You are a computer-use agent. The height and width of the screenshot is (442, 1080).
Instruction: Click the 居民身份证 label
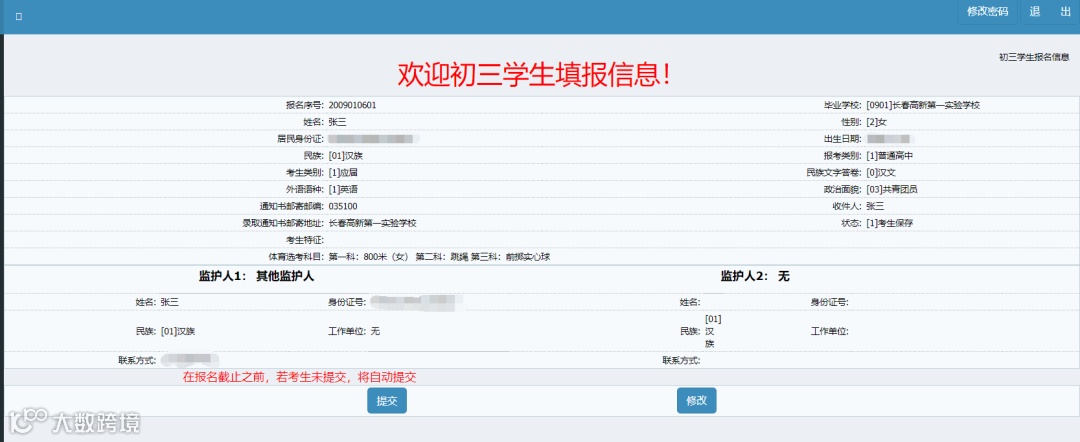pos(300,138)
